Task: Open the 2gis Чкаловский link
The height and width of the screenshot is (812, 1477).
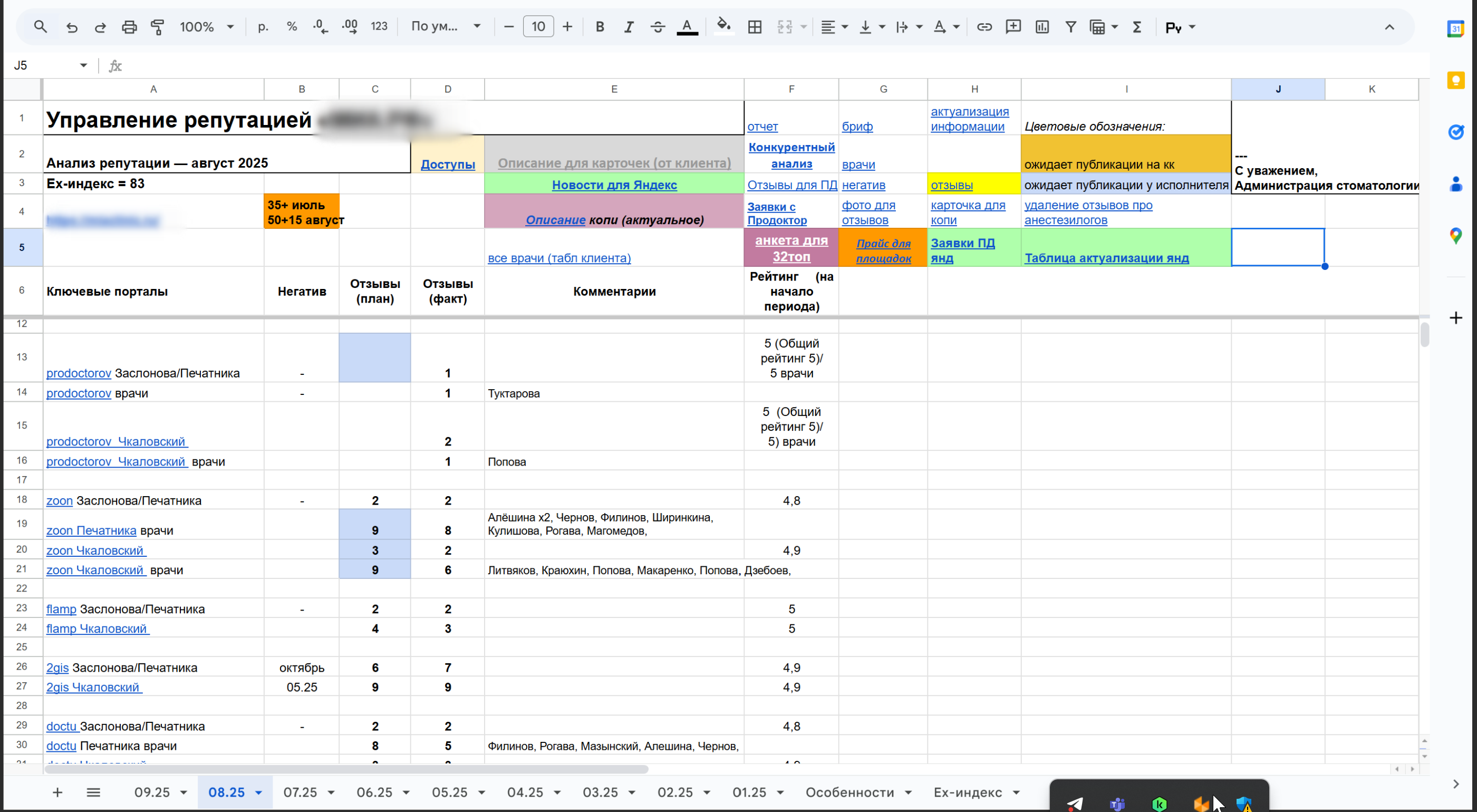Action: (x=94, y=687)
